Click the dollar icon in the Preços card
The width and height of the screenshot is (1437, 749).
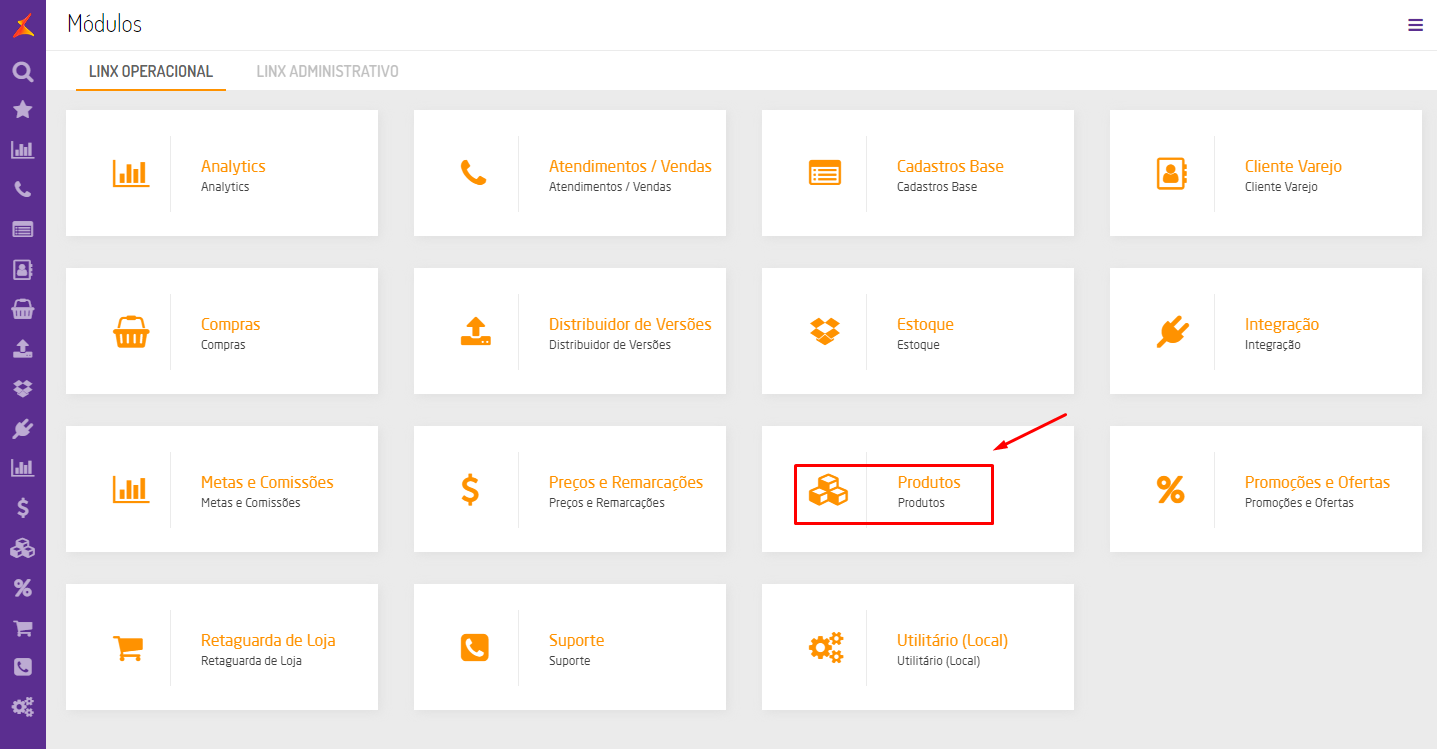470,489
